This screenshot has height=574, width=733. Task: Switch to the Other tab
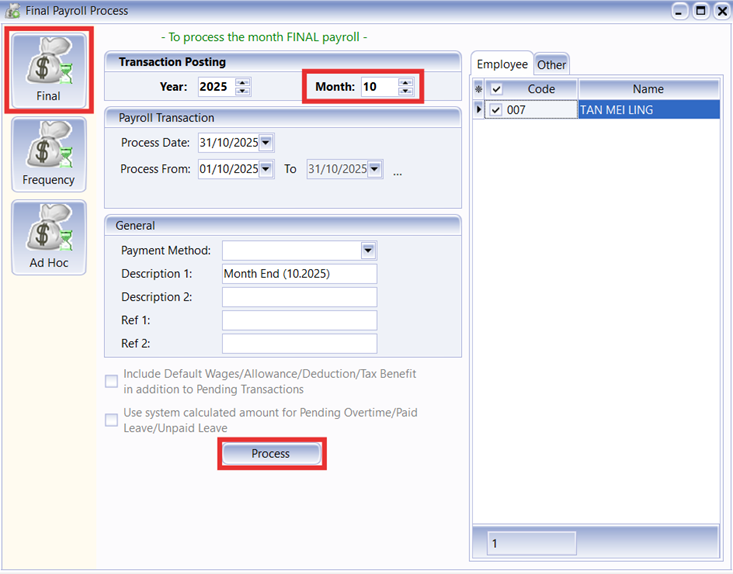pyautogui.click(x=551, y=65)
